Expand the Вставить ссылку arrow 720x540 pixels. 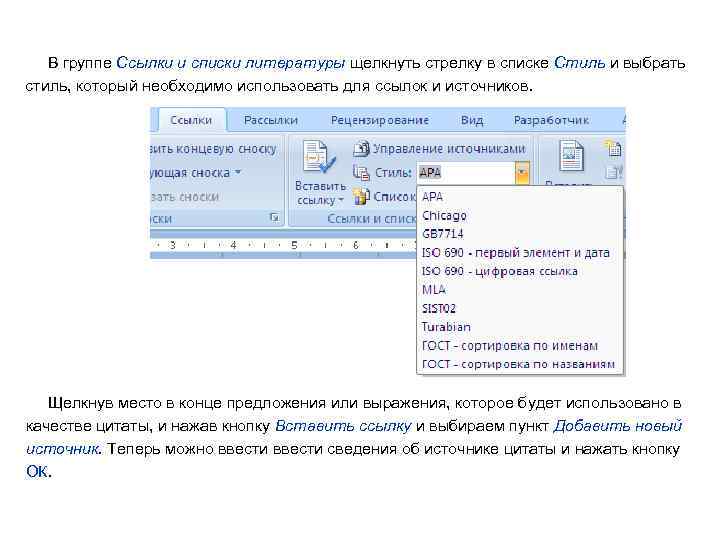341,200
